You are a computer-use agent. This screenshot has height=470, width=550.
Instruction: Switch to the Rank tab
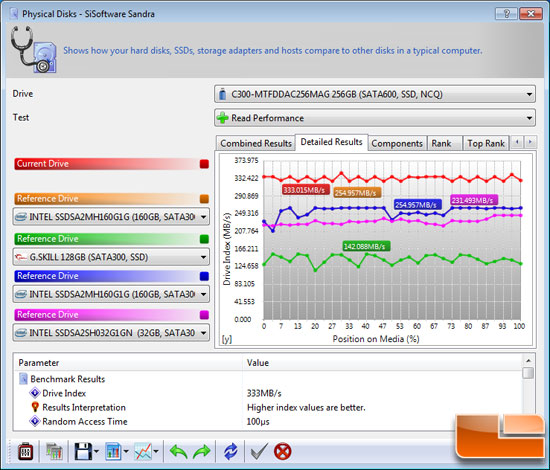coord(444,143)
